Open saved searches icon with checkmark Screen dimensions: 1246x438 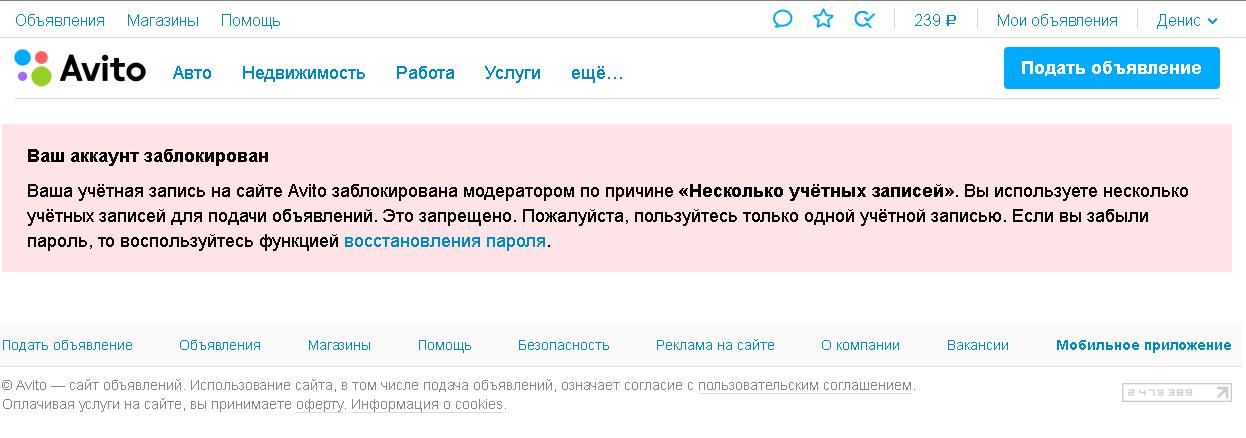pos(865,19)
